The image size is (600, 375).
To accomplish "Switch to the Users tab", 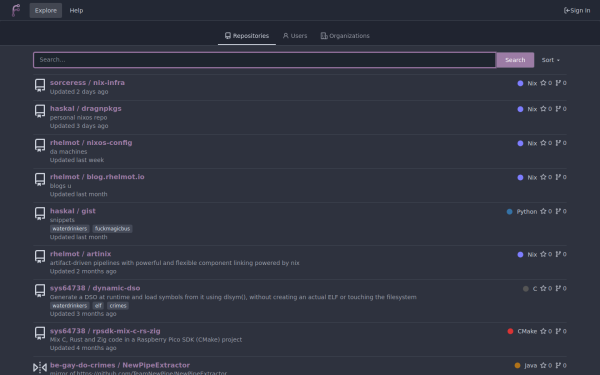I will (x=295, y=36).
